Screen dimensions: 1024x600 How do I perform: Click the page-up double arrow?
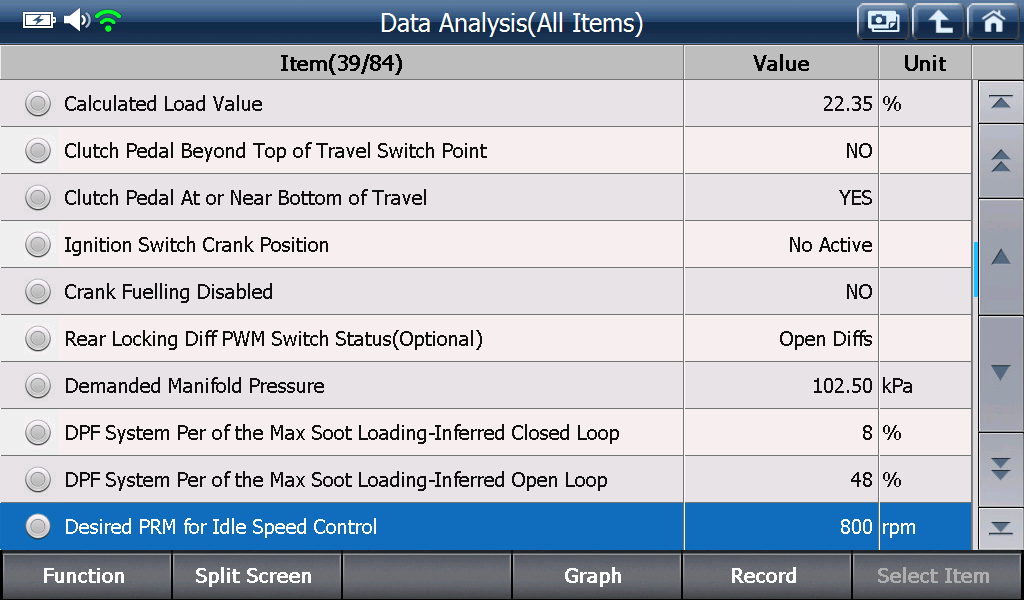(1000, 161)
